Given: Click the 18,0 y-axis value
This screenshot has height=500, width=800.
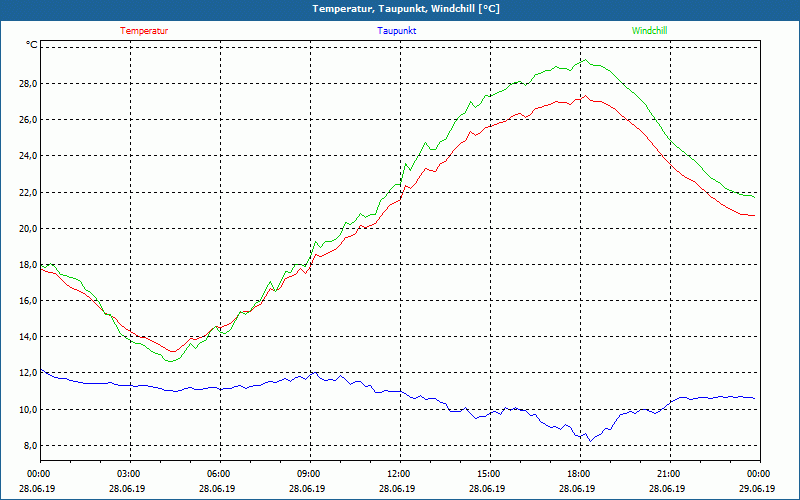Looking at the screenshot, I should [x=28, y=265].
